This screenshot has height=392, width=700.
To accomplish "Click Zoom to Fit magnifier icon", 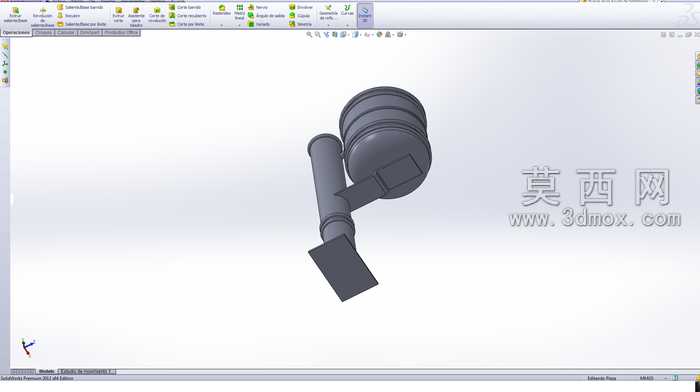I will 309,34.
